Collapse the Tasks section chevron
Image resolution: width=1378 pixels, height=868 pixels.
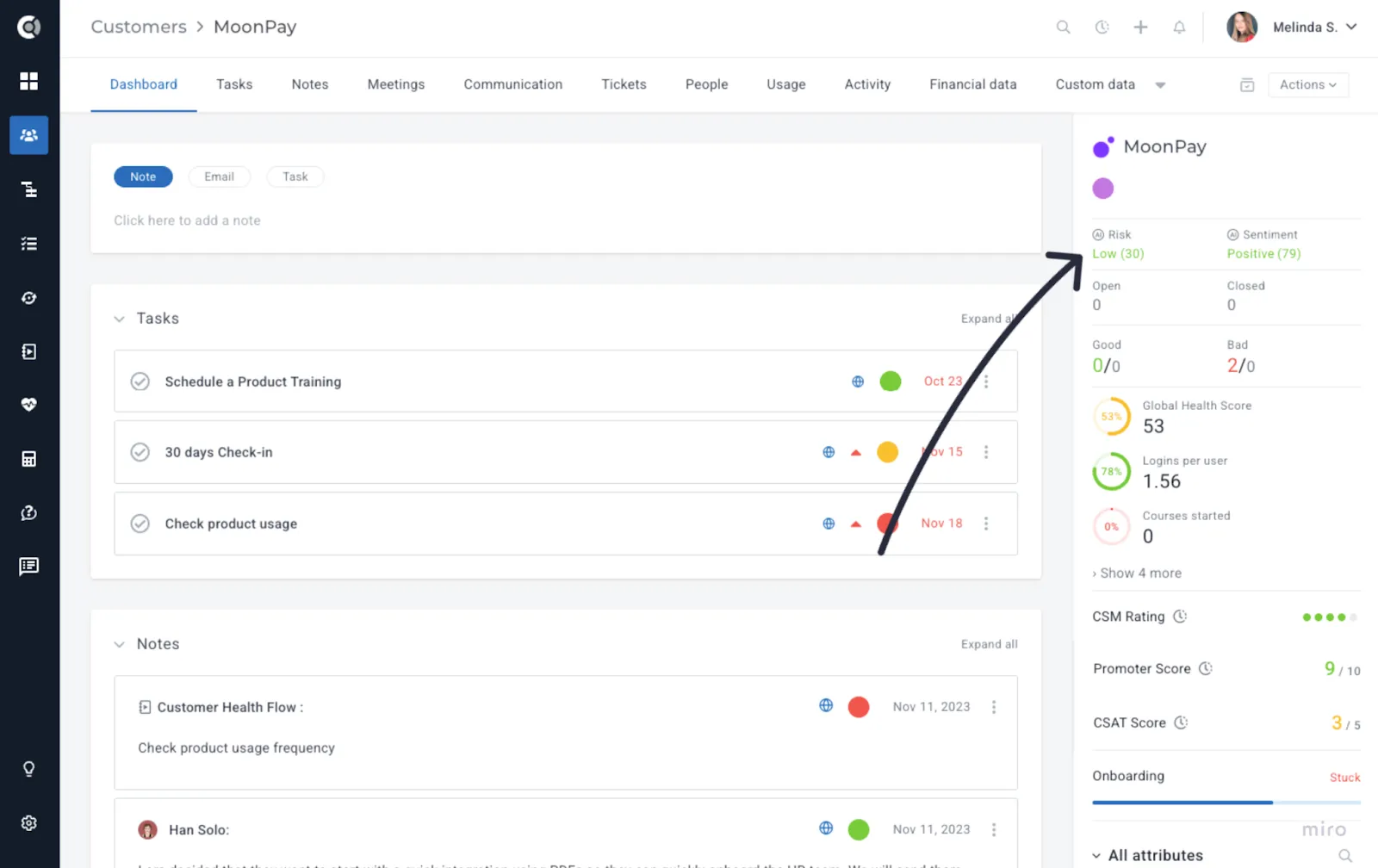click(x=119, y=319)
